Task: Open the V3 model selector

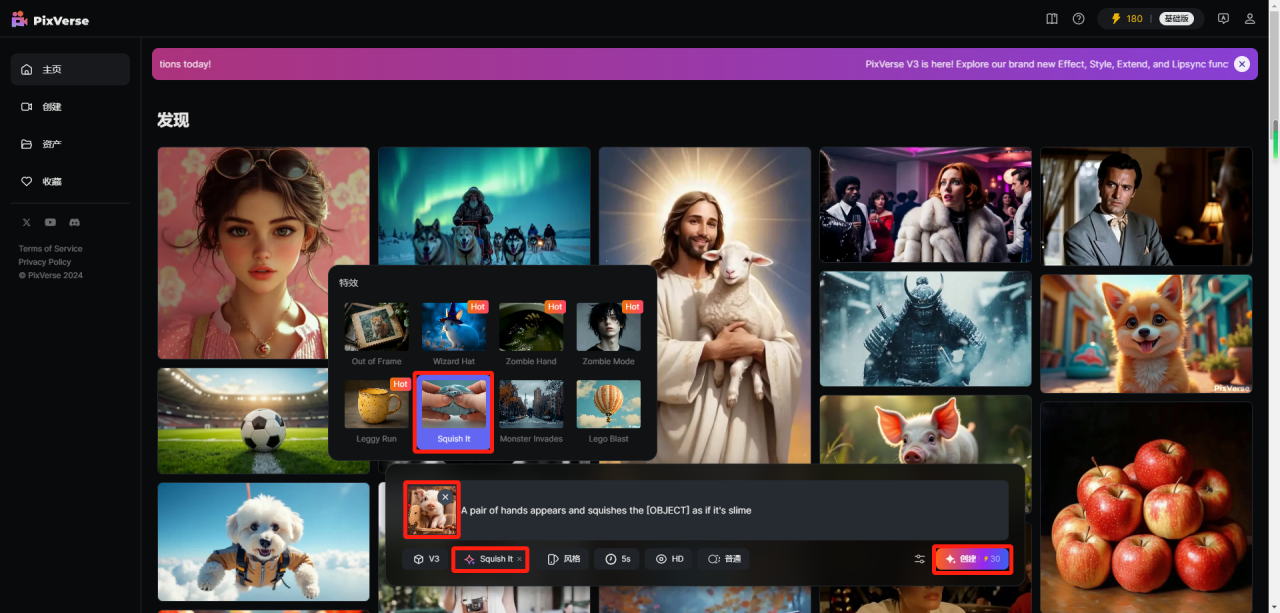Action: 426,559
